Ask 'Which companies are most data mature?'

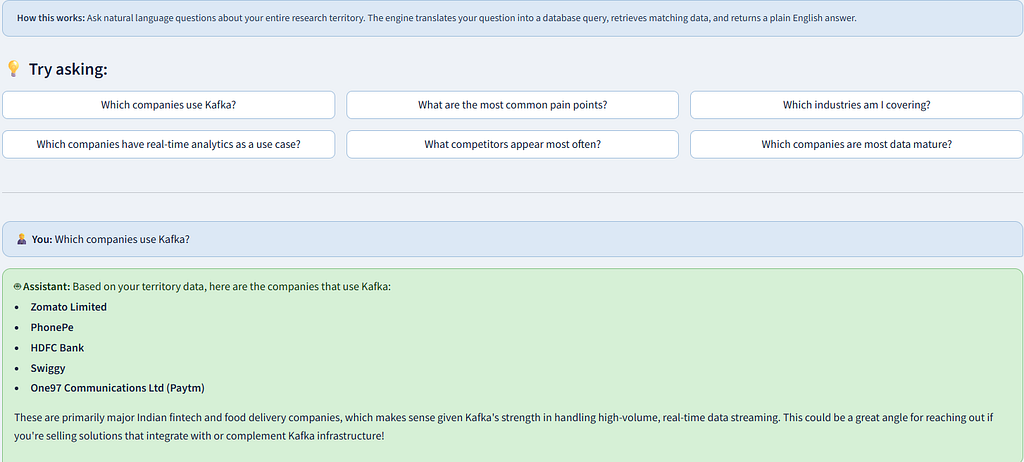pos(856,144)
